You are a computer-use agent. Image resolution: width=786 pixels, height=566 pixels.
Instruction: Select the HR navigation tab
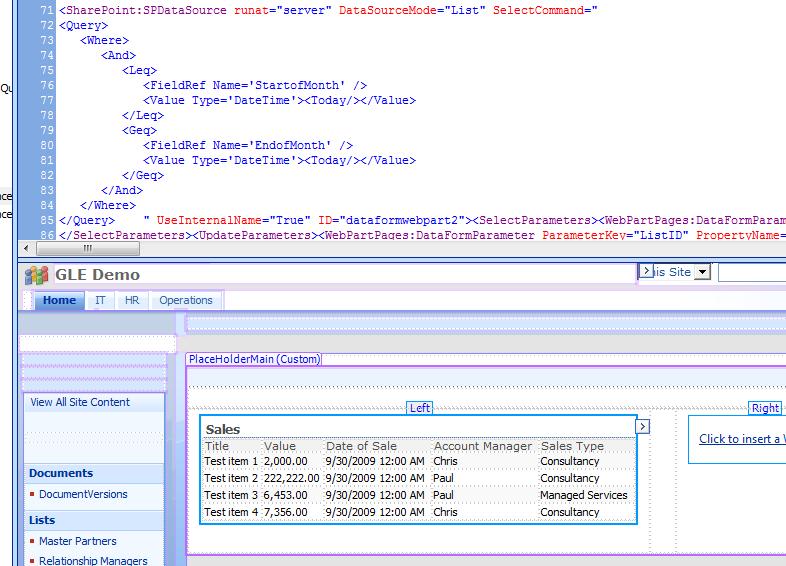[x=132, y=300]
